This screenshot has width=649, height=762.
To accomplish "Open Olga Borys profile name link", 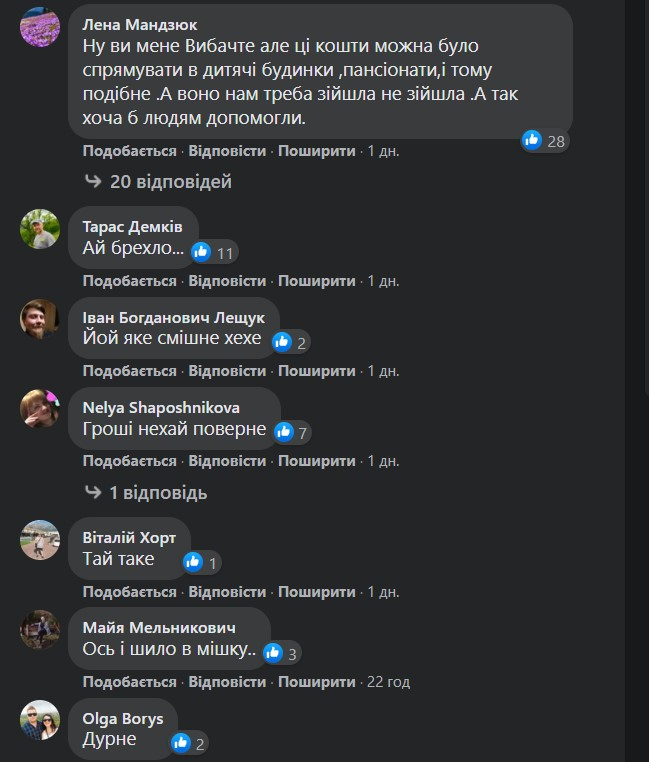I will 123,718.
